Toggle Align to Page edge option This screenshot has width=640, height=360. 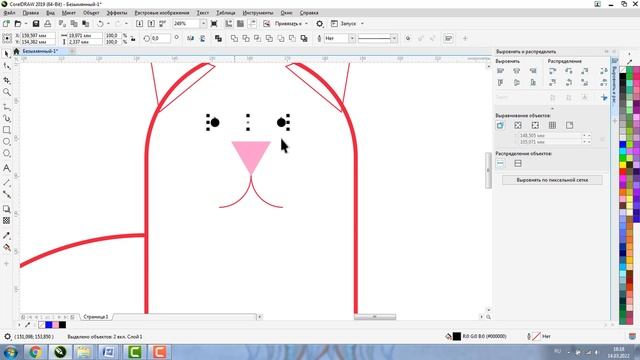pos(518,125)
